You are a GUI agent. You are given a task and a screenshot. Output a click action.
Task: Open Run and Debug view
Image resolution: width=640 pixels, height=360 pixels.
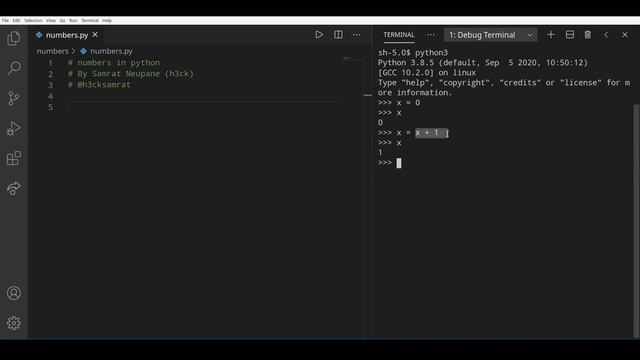click(x=13, y=128)
